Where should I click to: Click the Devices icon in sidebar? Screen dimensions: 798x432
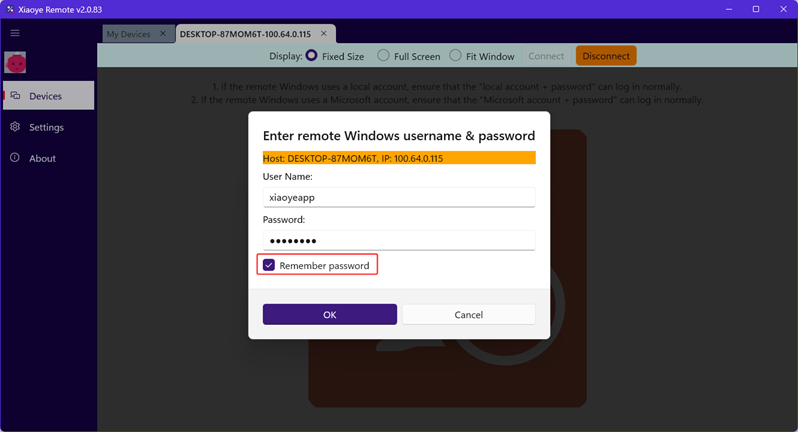click(15, 96)
